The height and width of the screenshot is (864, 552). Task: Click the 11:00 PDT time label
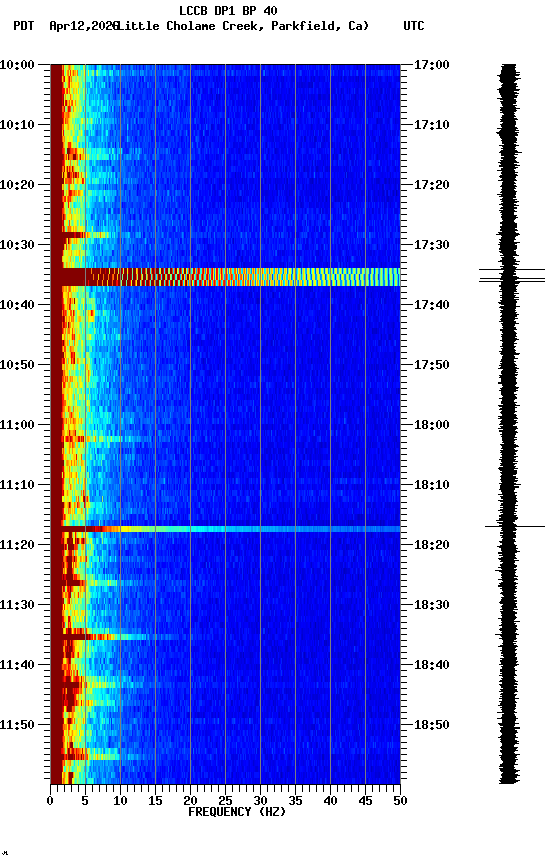pos(17,425)
